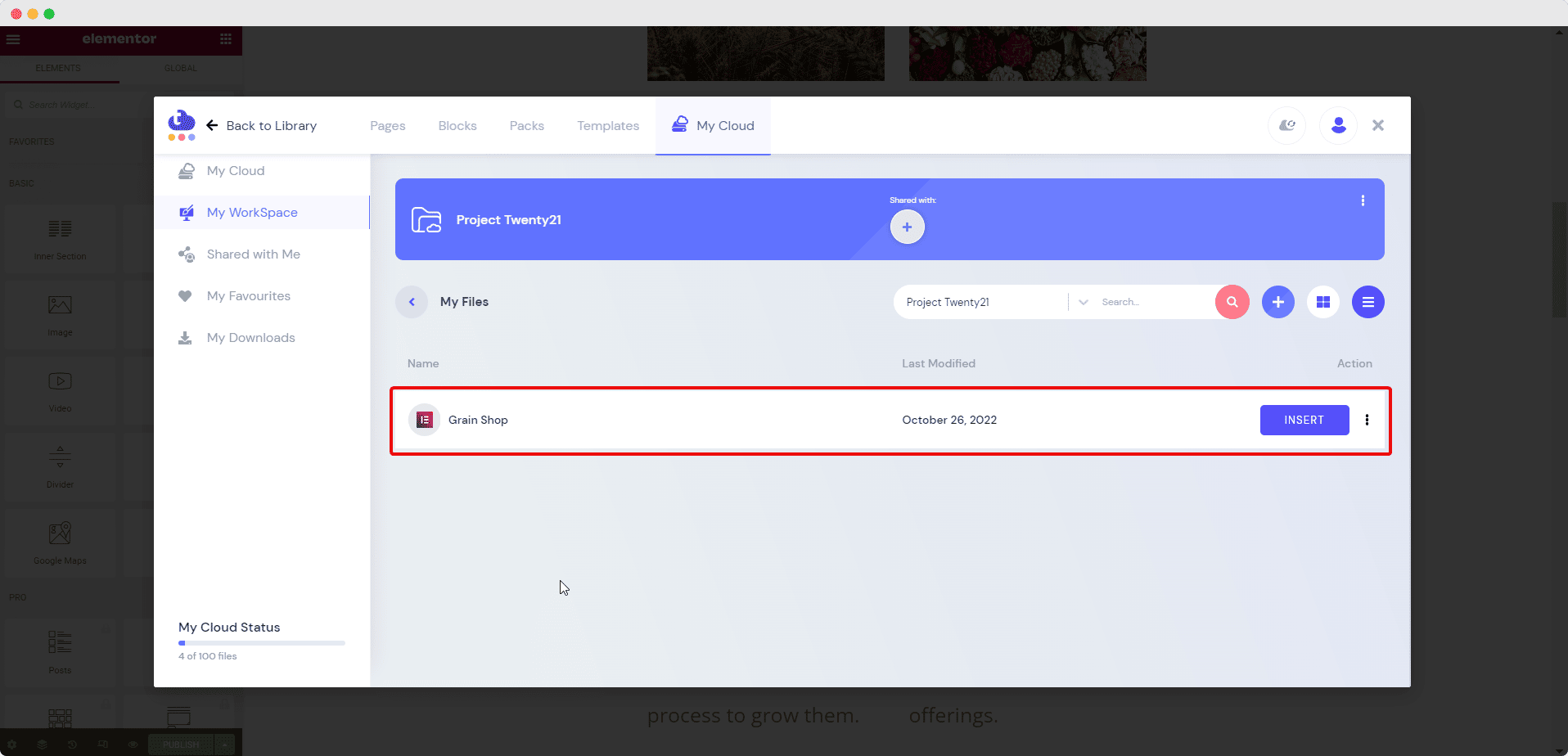1568x756 pixels.
Task: Switch to list view
Action: coord(1368,302)
